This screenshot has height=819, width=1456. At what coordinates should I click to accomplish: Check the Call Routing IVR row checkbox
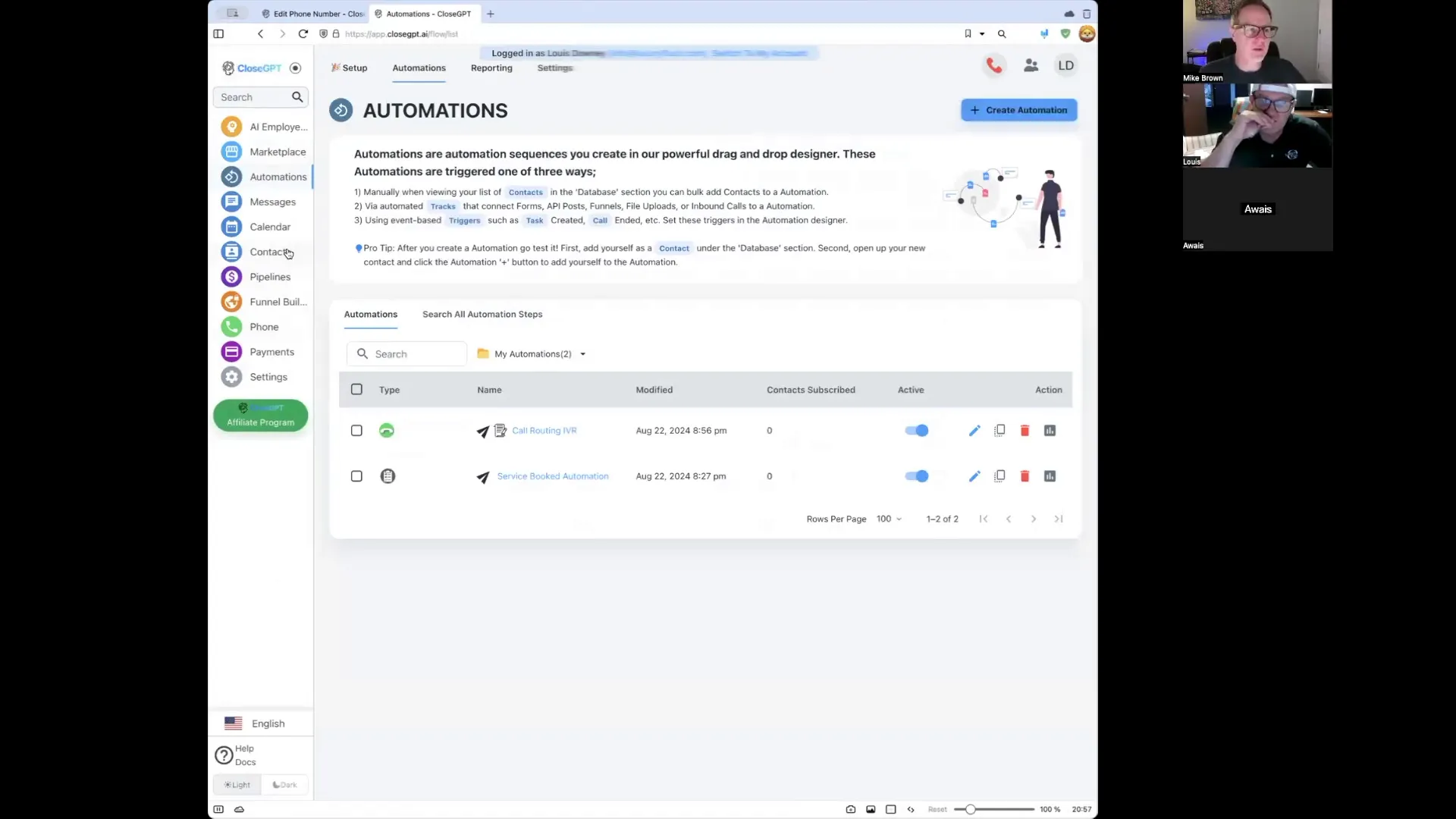(x=356, y=431)
